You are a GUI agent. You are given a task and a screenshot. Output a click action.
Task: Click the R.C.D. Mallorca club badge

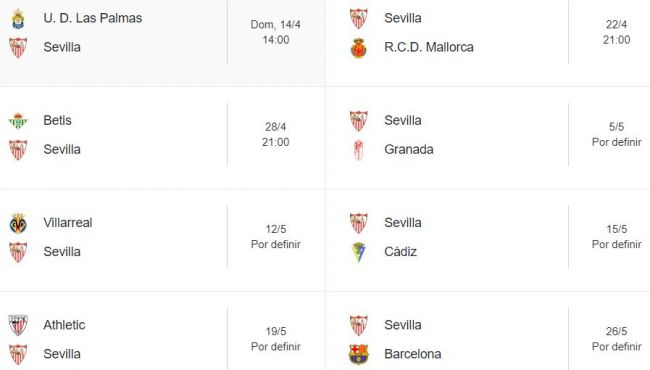click(x=359, y=48)
